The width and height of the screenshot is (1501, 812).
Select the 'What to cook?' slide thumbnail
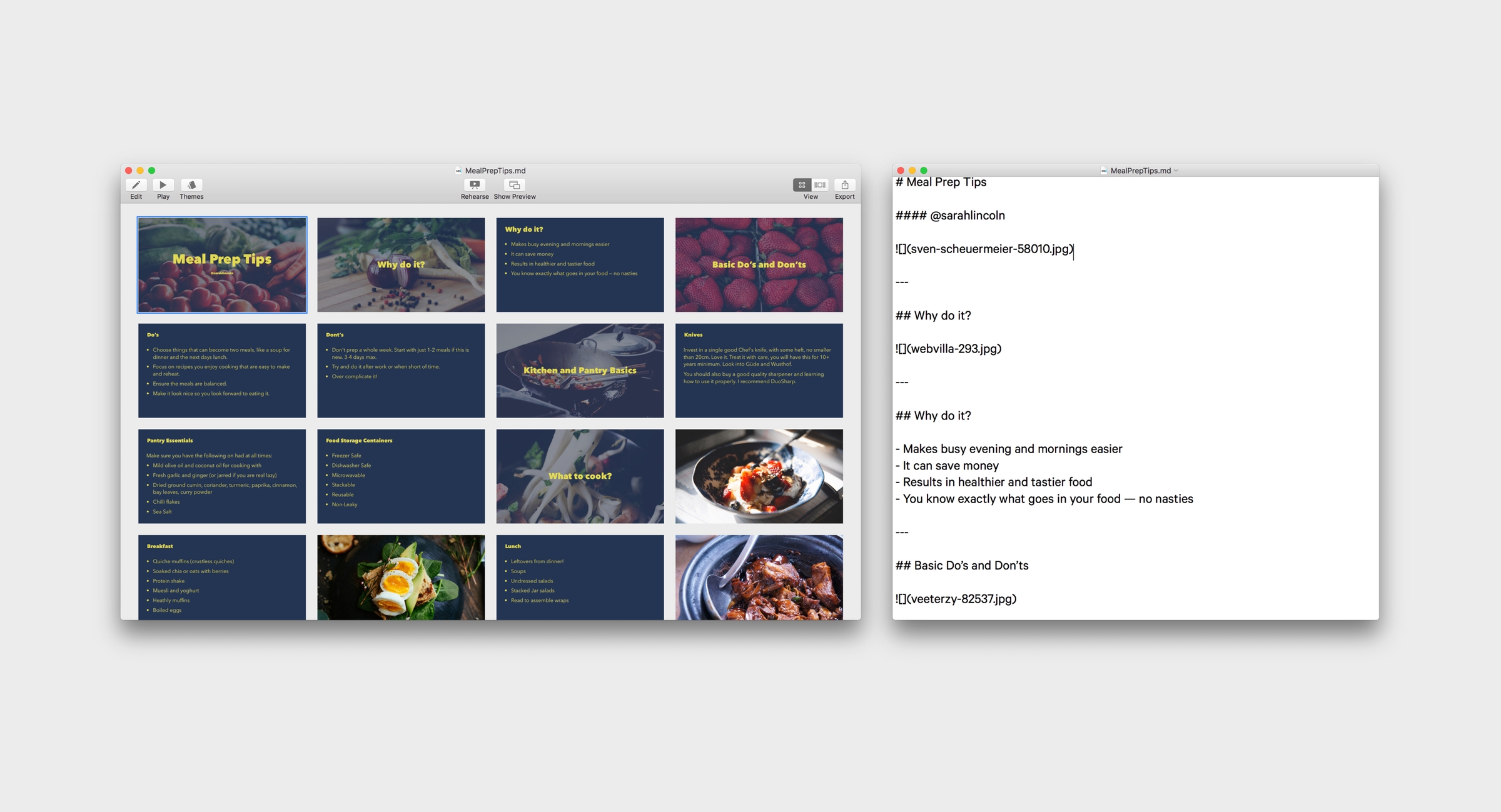(x=580, y=476)
